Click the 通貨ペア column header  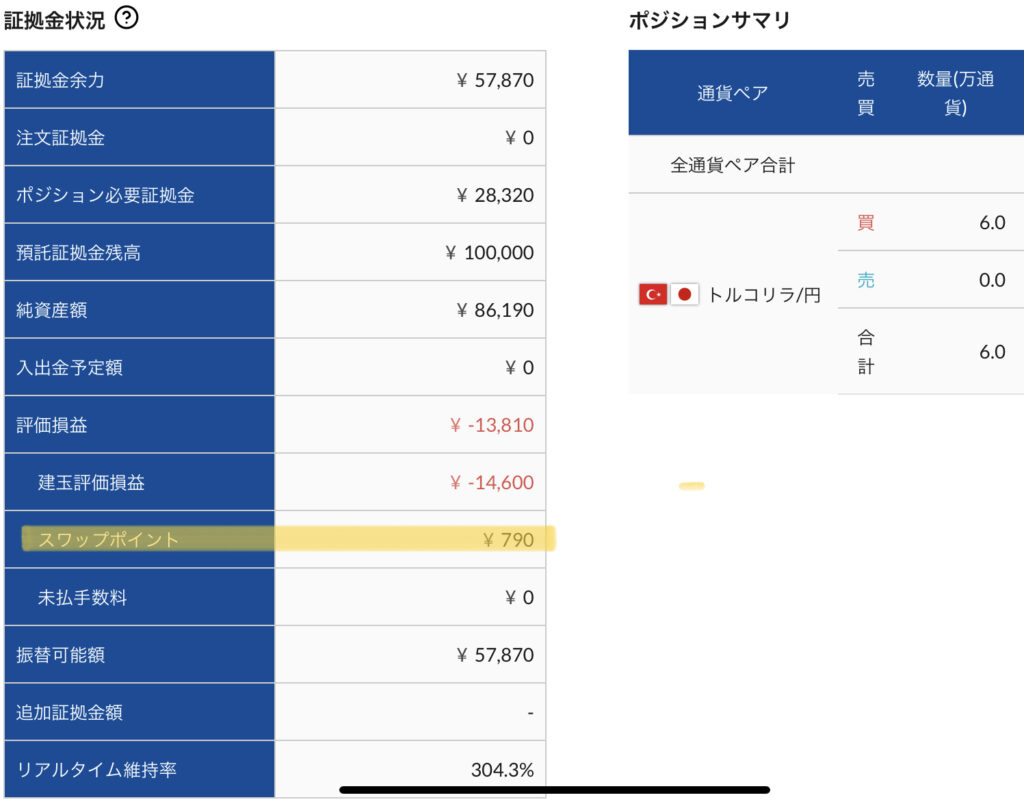(732, 93)
